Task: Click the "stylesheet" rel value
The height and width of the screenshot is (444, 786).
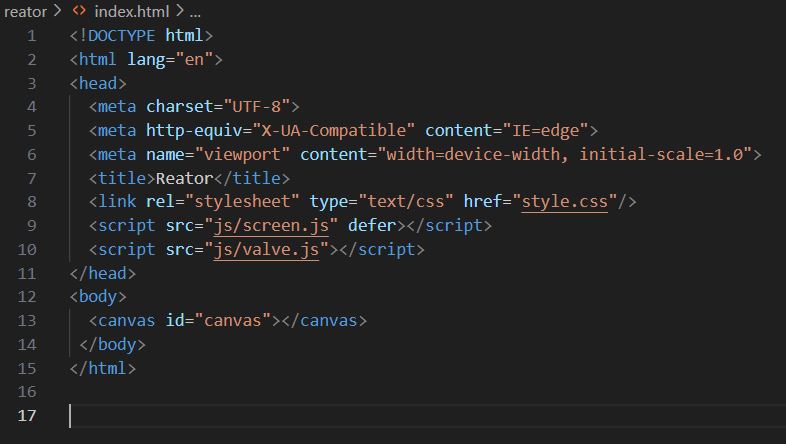Action: tap(242, 201)
